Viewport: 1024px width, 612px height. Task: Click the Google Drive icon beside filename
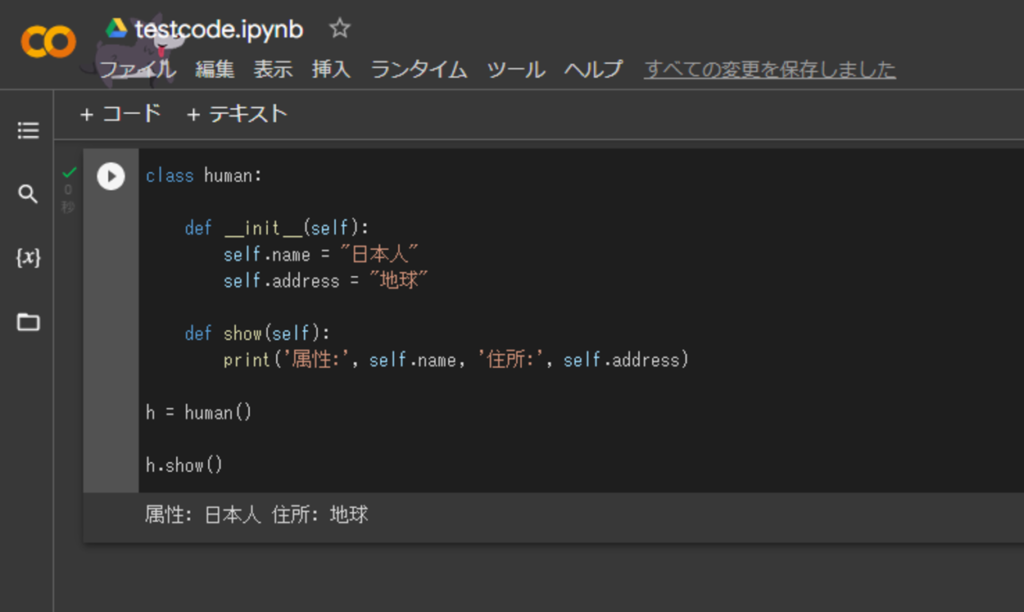click(116, 28)
